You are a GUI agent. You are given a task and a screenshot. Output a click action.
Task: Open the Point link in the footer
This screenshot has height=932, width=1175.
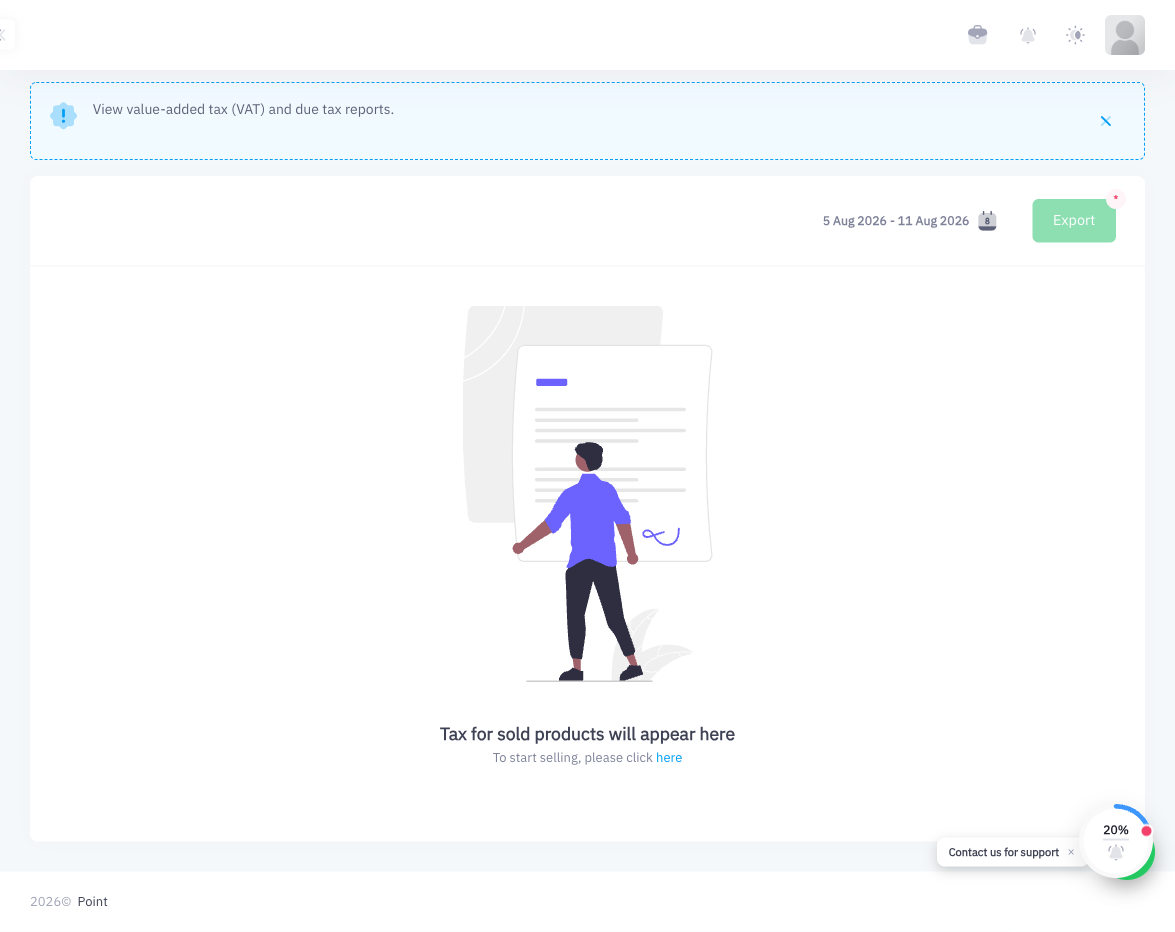[92, 902]
